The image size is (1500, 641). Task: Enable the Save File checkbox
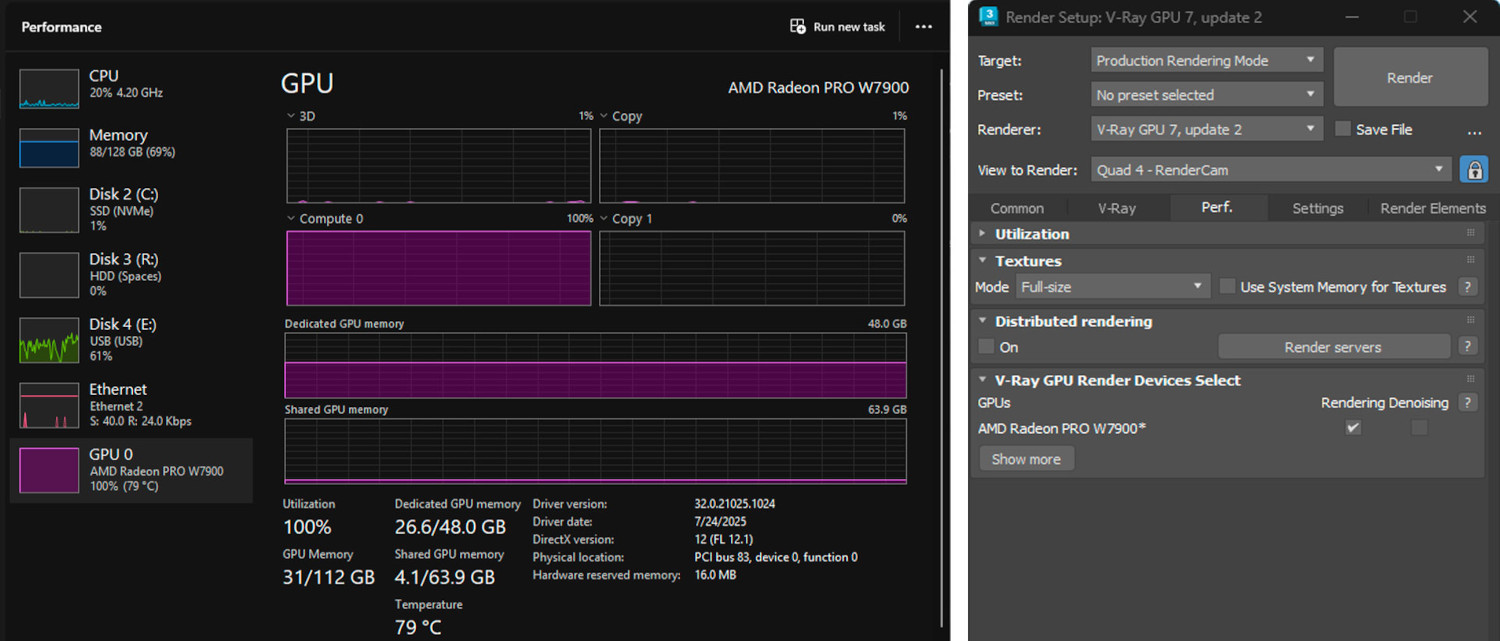(1343, 129)
